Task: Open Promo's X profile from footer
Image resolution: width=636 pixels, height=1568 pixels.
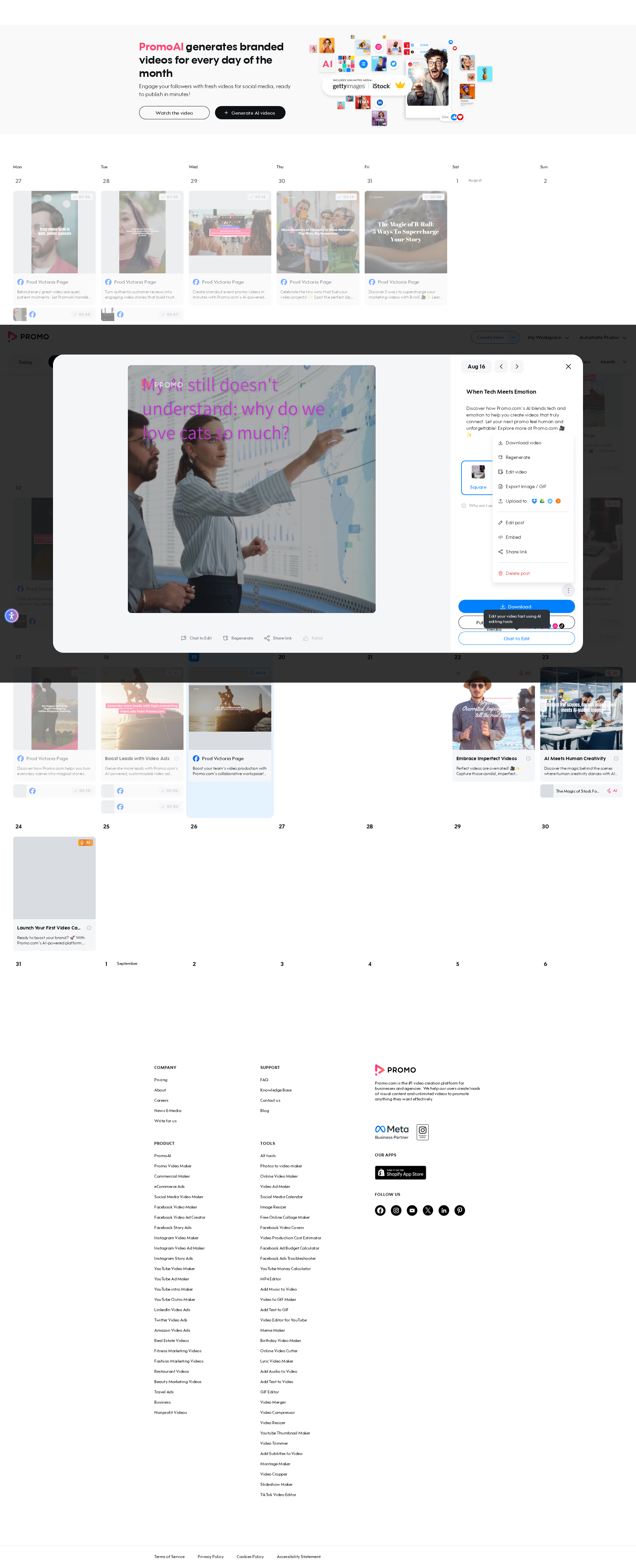Action: pyautogui.click(x=428, y=1210)
